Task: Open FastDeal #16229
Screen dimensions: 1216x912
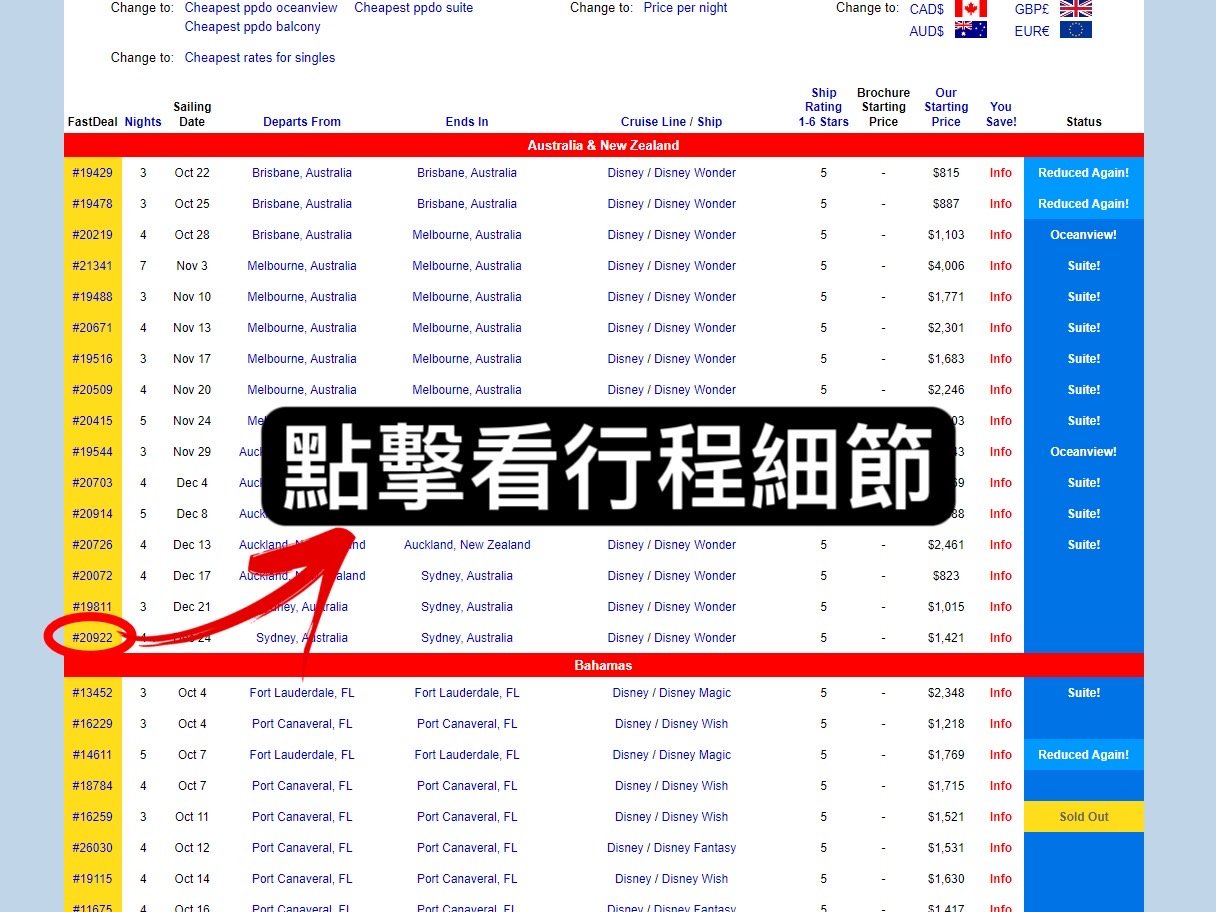Action: (93, 724)
